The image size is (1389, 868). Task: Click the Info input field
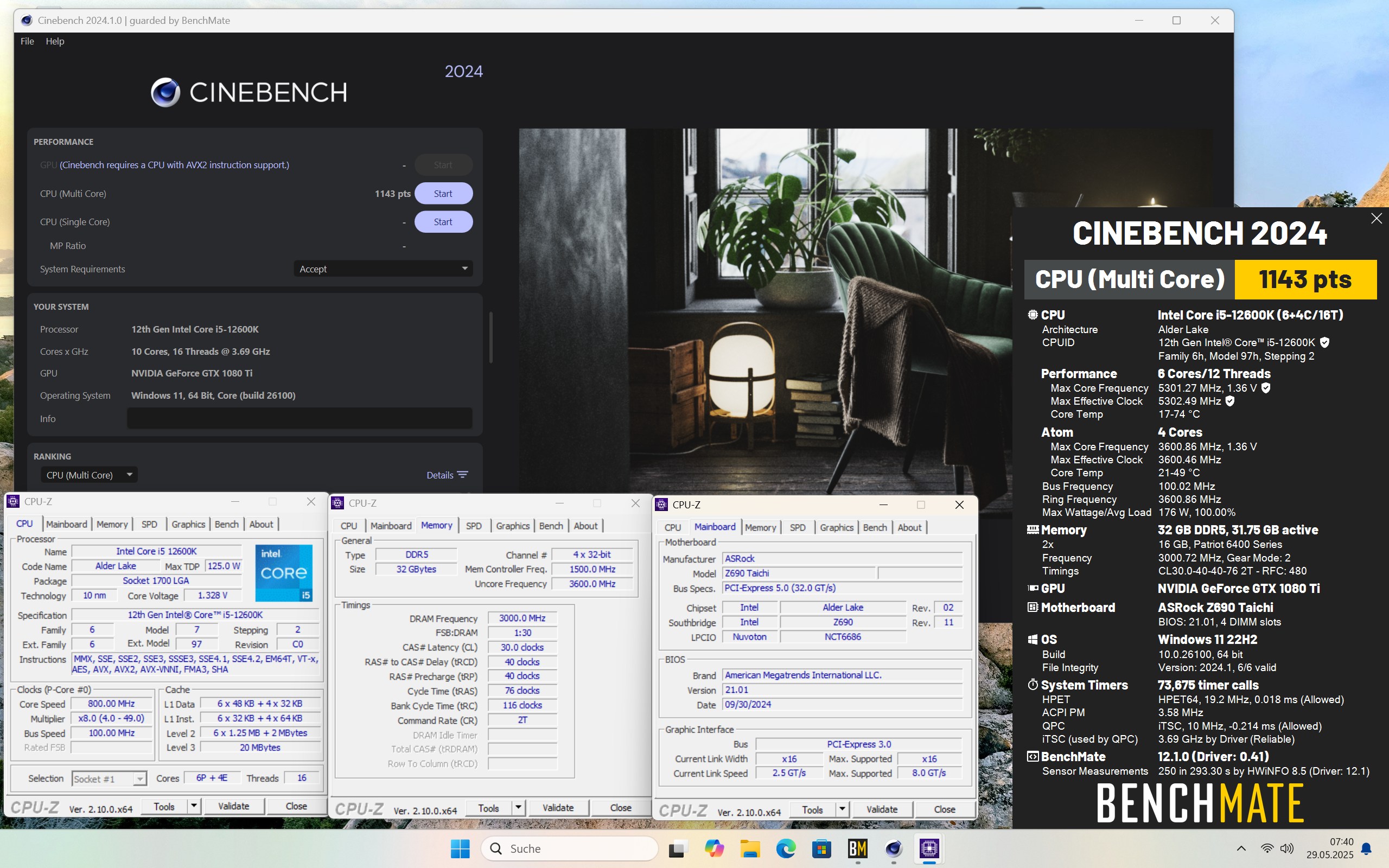pos(299,418)
